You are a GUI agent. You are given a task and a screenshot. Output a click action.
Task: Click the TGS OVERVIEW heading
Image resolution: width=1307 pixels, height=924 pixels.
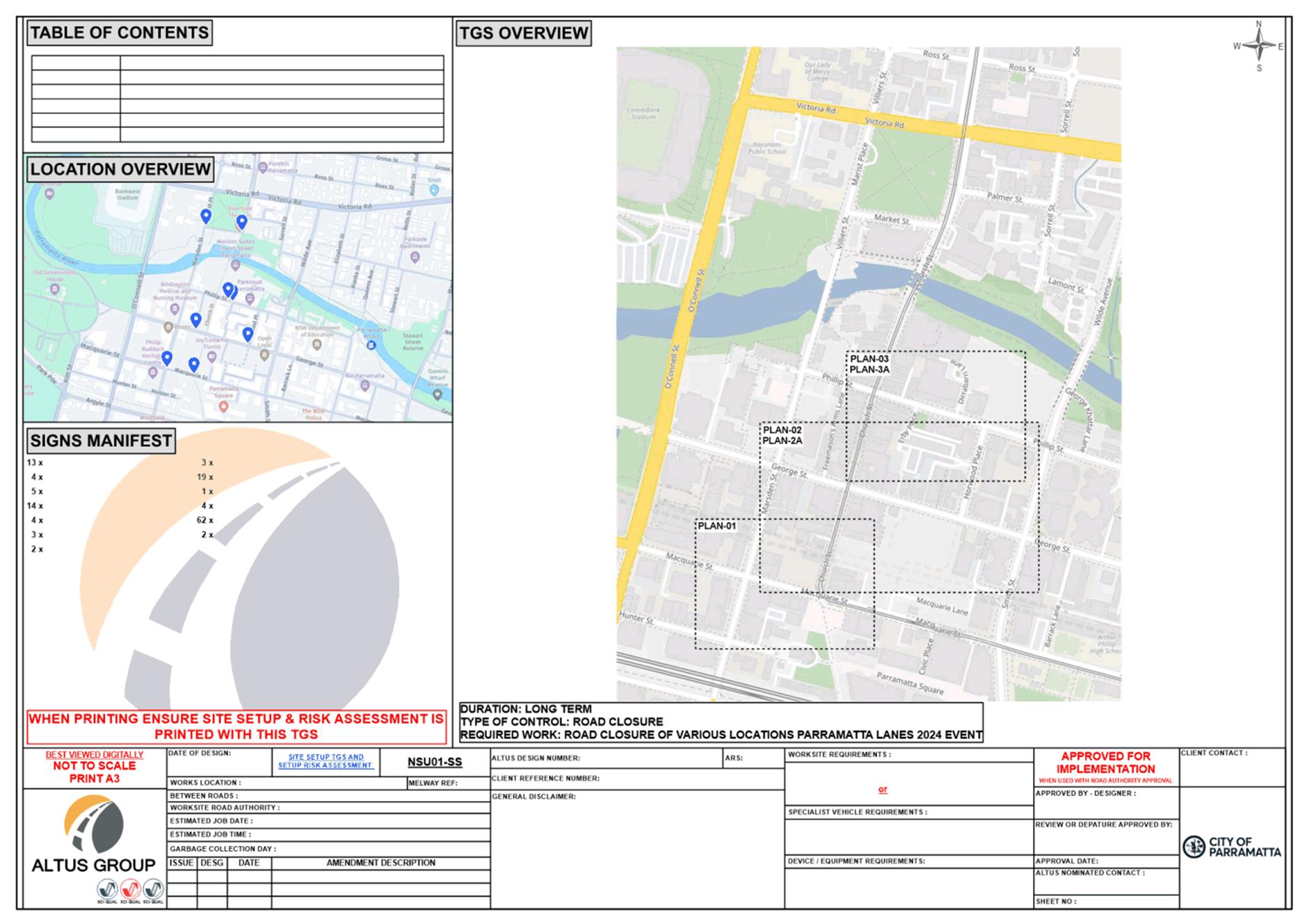click(x=524, y=33)
